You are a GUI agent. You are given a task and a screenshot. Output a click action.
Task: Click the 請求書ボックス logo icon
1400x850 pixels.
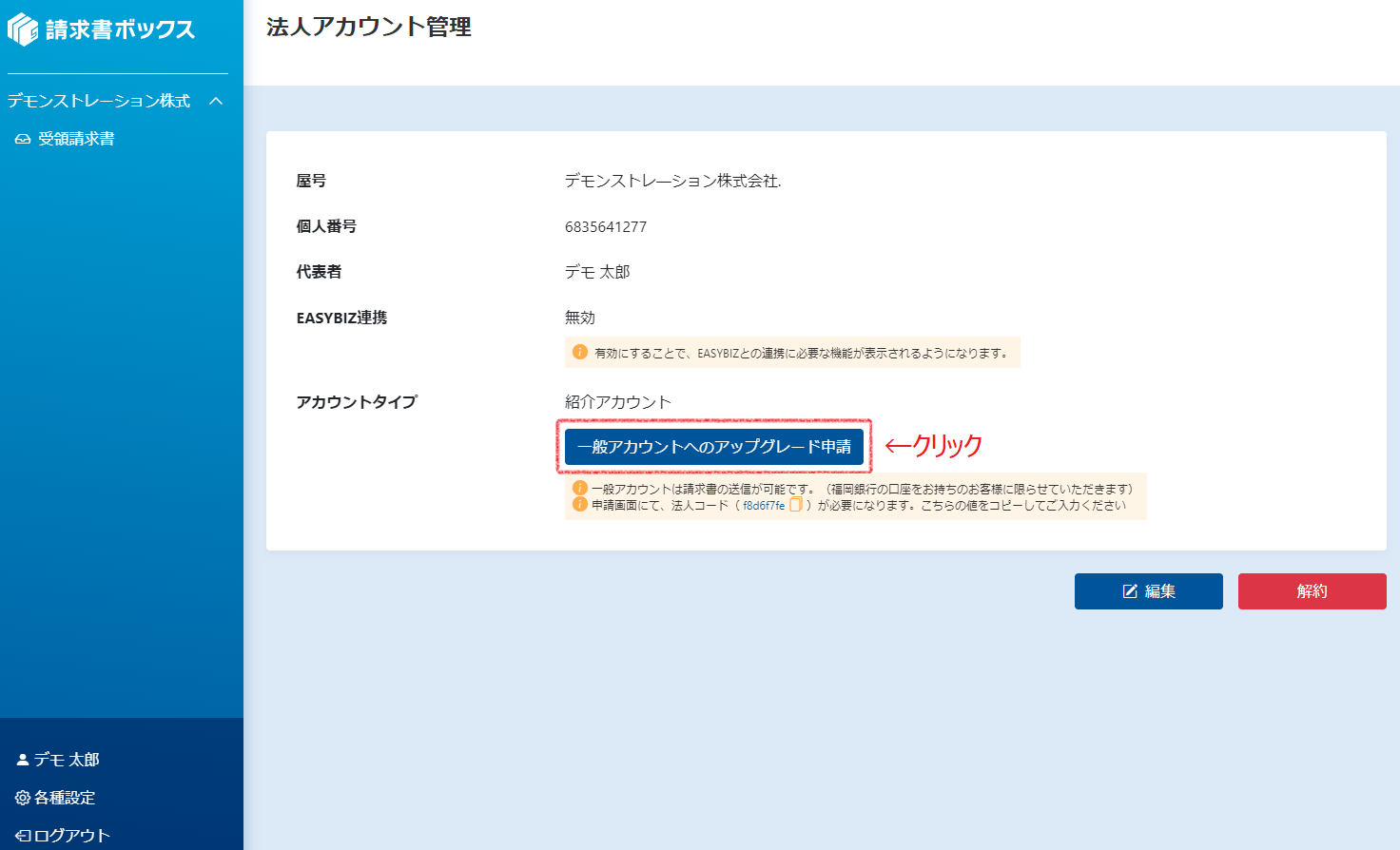tap(23, 29)
